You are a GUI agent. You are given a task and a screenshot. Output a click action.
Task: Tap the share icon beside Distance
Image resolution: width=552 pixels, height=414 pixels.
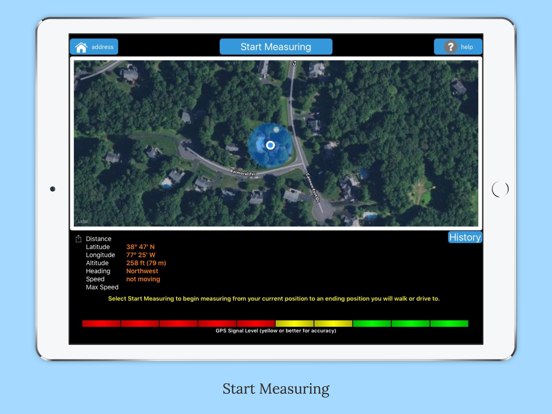tap(78, 239)
